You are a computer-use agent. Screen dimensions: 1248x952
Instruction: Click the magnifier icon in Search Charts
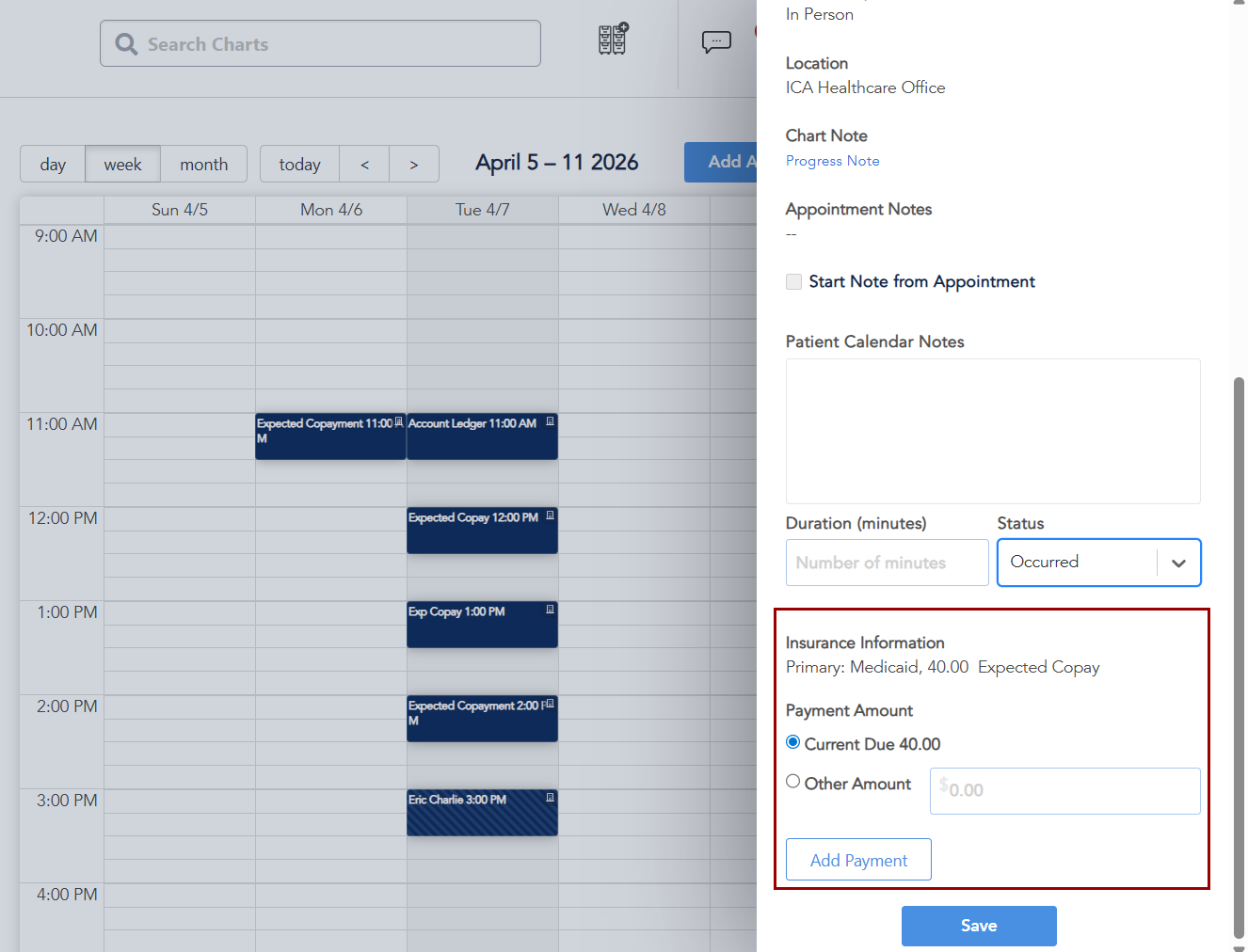click(126, 44)
